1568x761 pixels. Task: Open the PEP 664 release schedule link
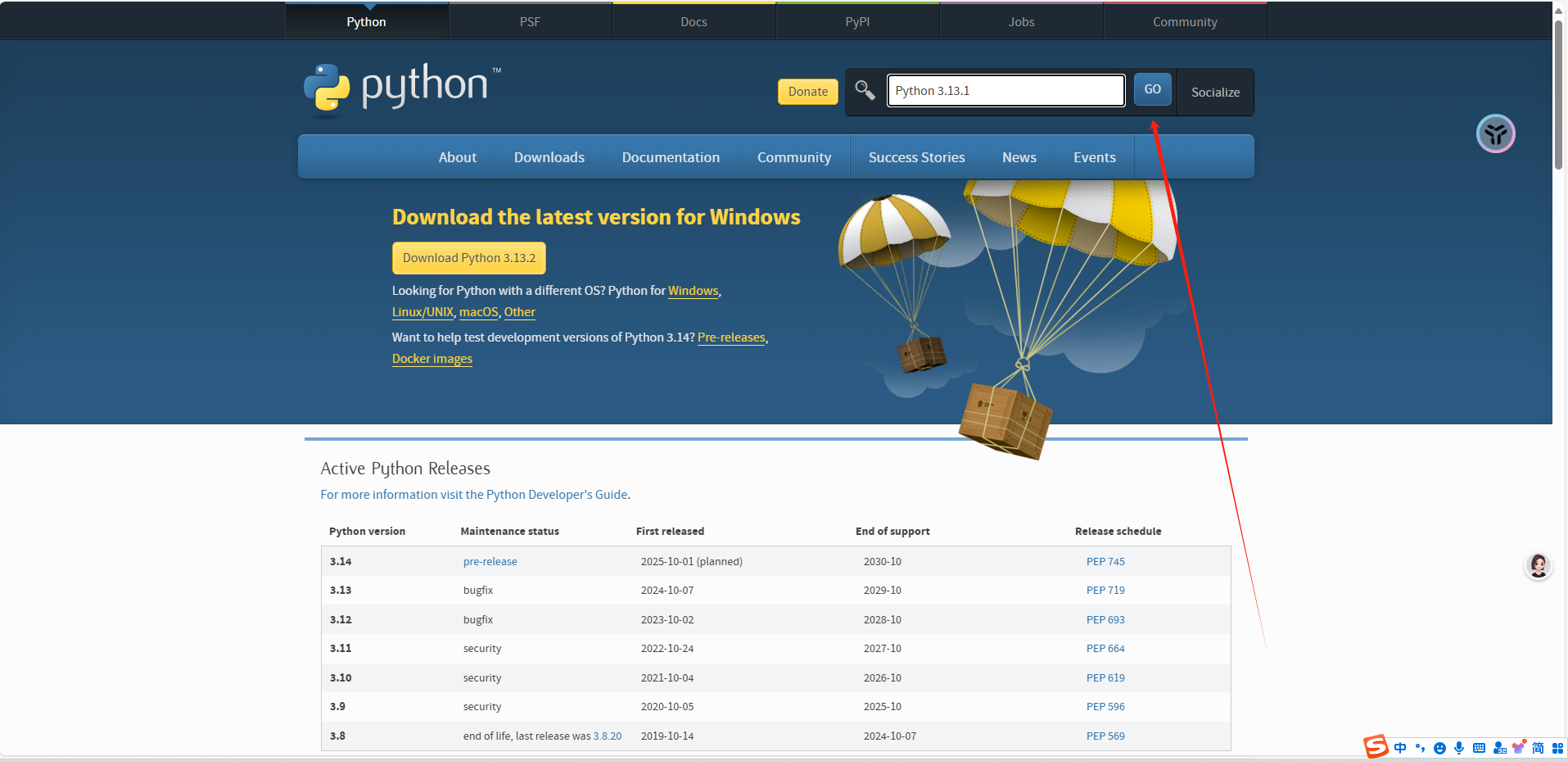(1105, 648)
